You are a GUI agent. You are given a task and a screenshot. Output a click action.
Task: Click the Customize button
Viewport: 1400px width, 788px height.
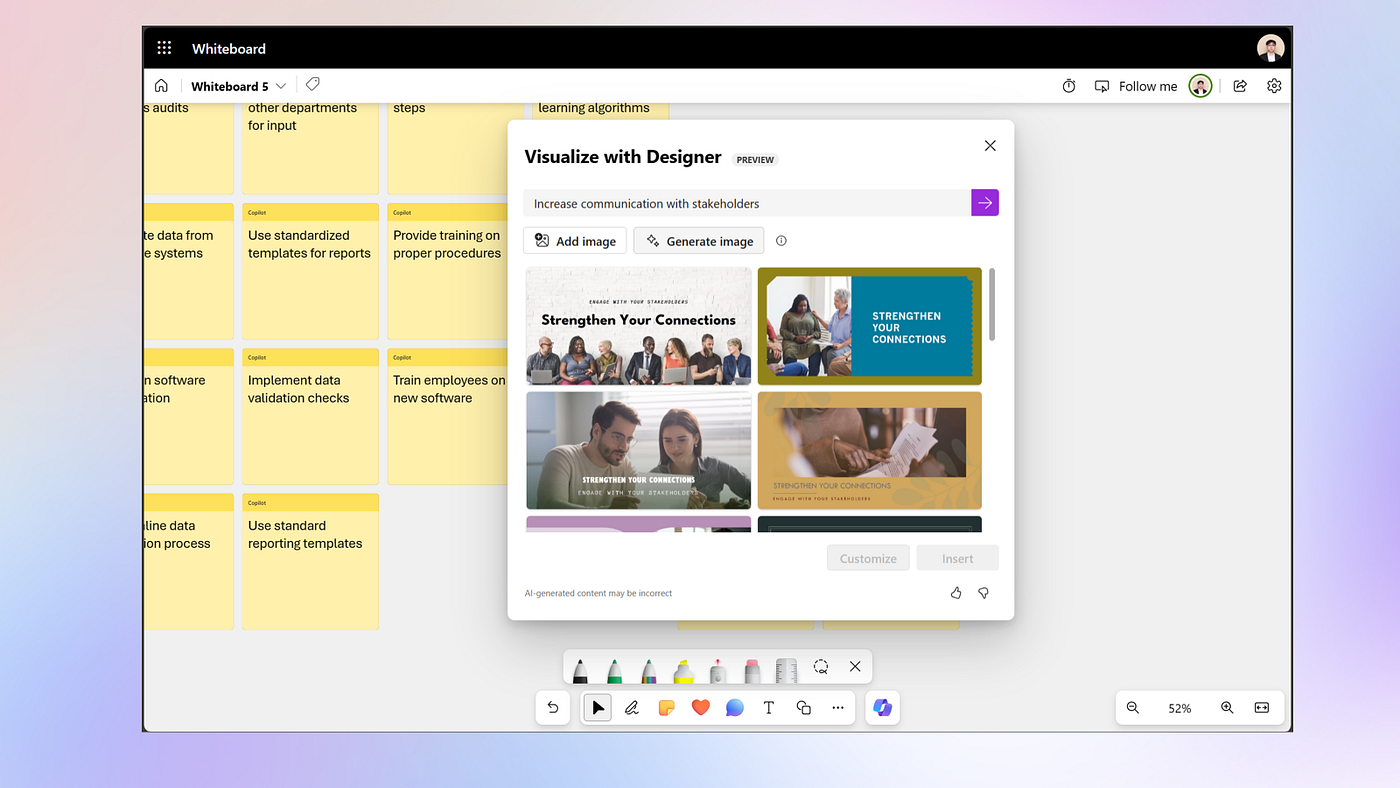coord(868,558)
